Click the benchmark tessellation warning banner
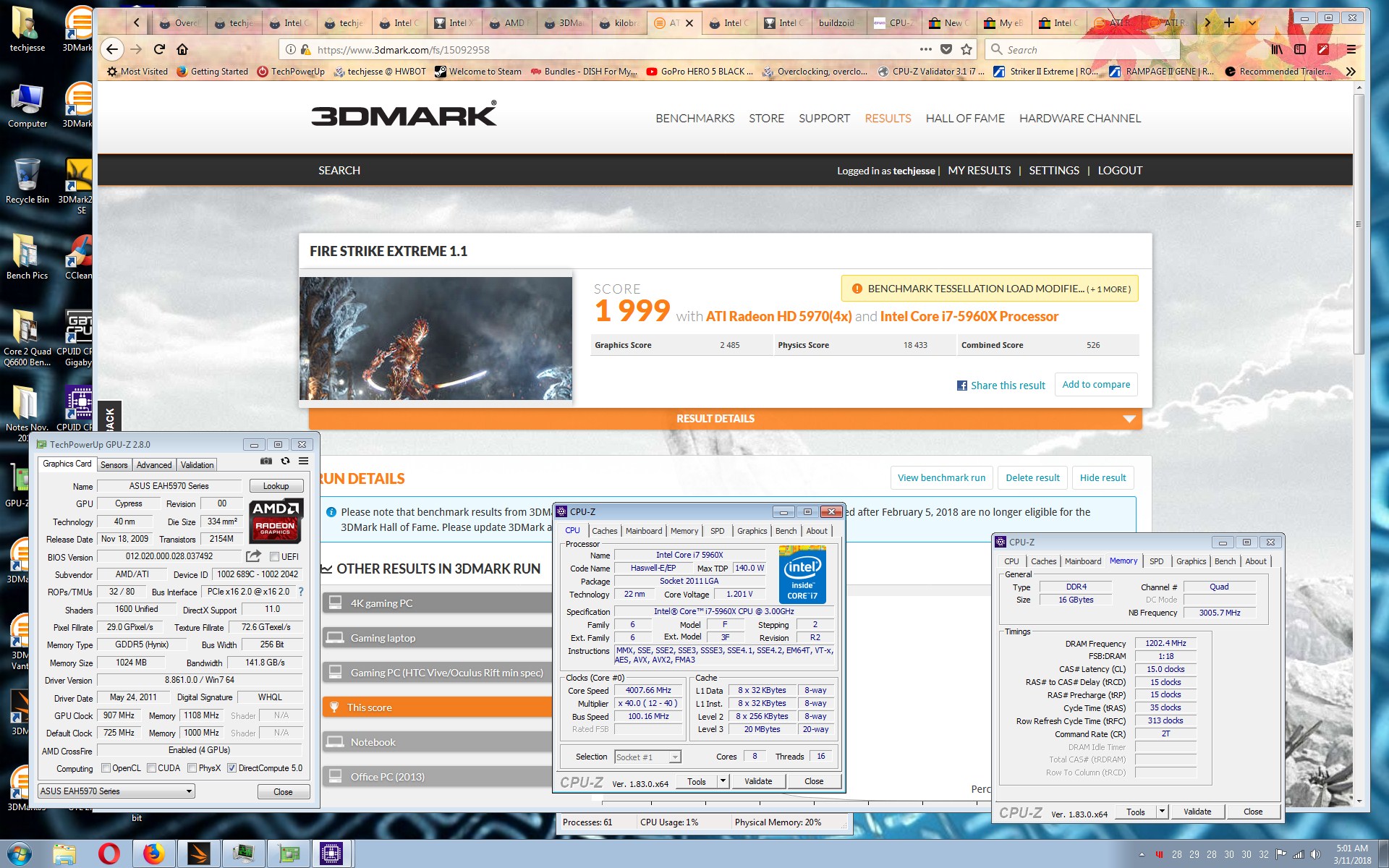Image resolution: width=1389 pixels, height=868 pixels. (x=990, y=289)
